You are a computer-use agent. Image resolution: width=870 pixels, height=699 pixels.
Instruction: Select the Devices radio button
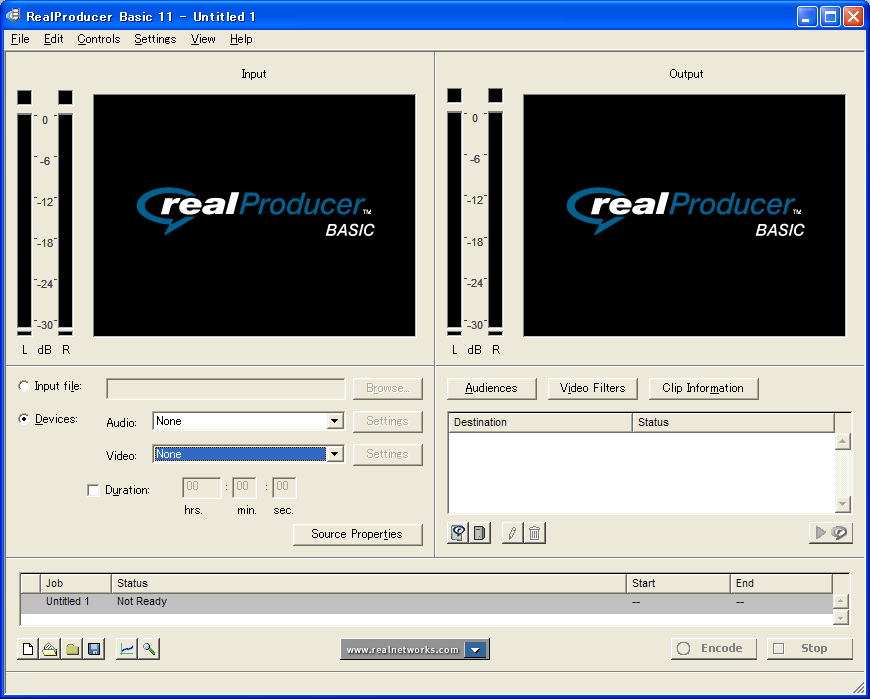[x=24, y=419]
